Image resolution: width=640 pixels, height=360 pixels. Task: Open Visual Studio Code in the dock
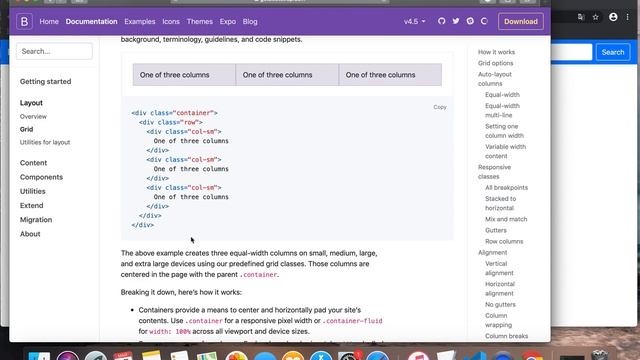(476, 356)
